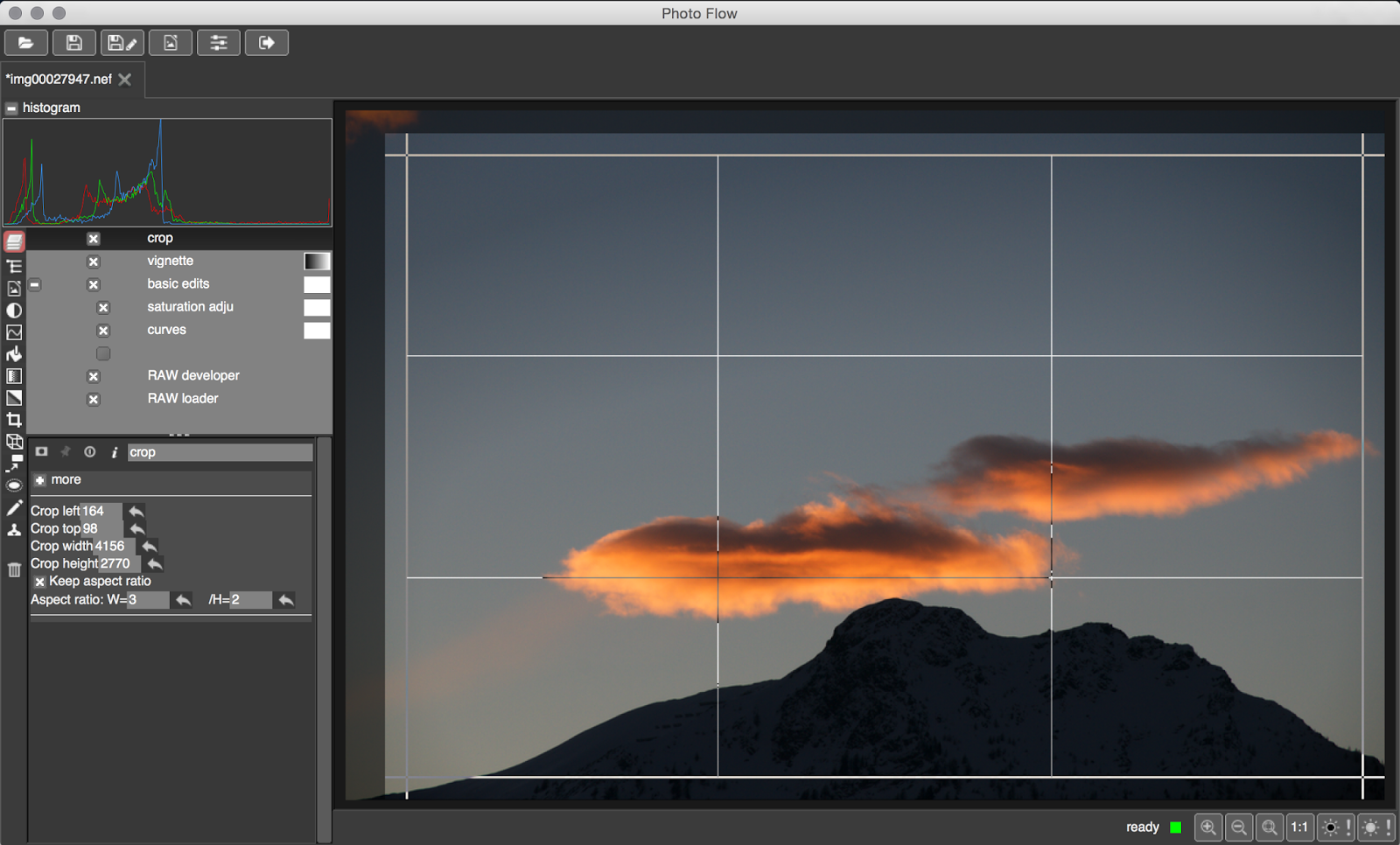Select the pencil draw tool icon

14,508
